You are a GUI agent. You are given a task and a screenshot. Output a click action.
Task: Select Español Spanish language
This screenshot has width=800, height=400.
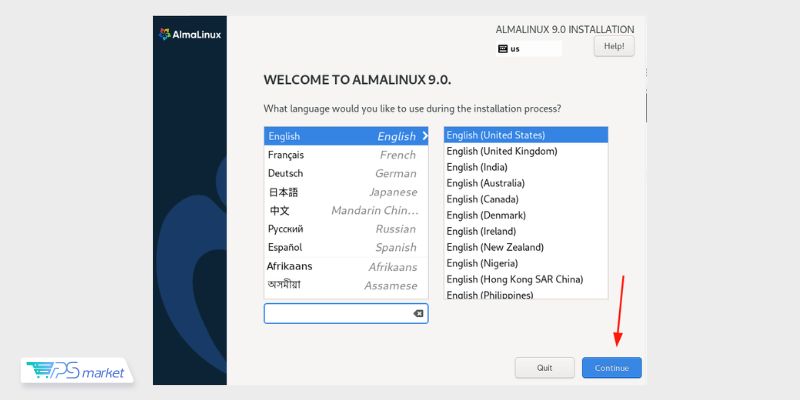tap(346, 247)
